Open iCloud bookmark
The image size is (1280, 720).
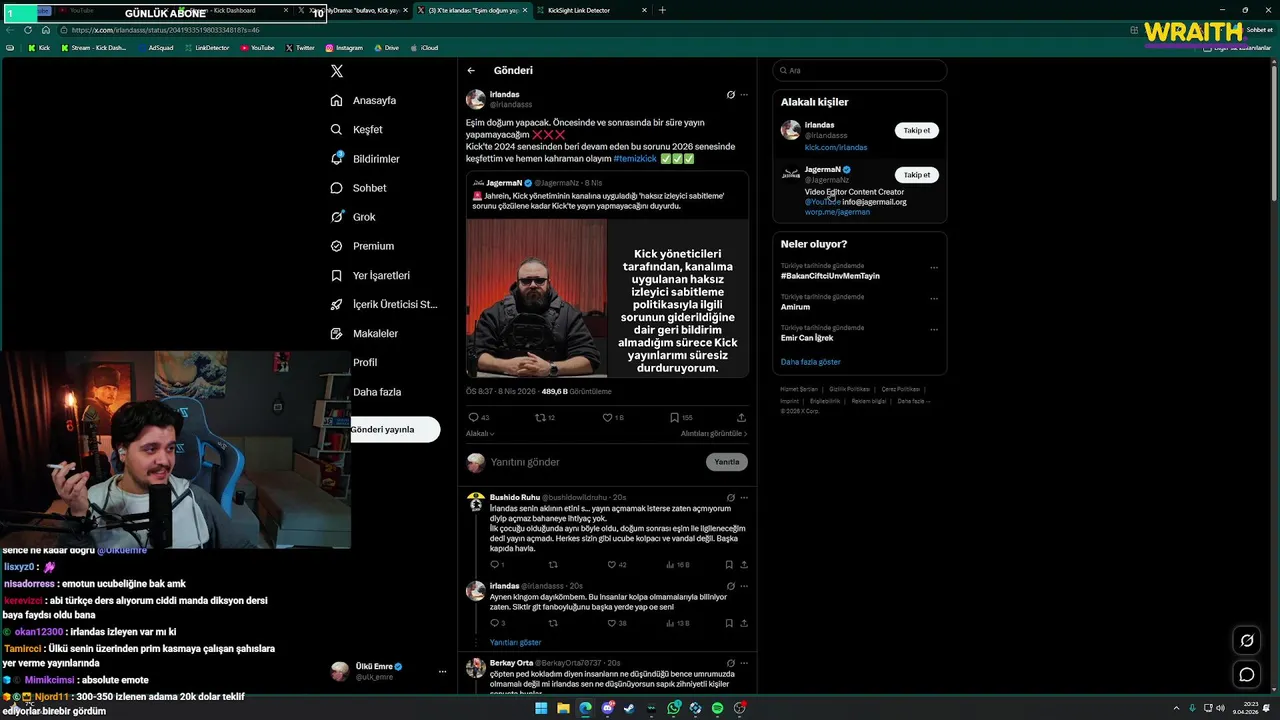[x=425, y=48]
